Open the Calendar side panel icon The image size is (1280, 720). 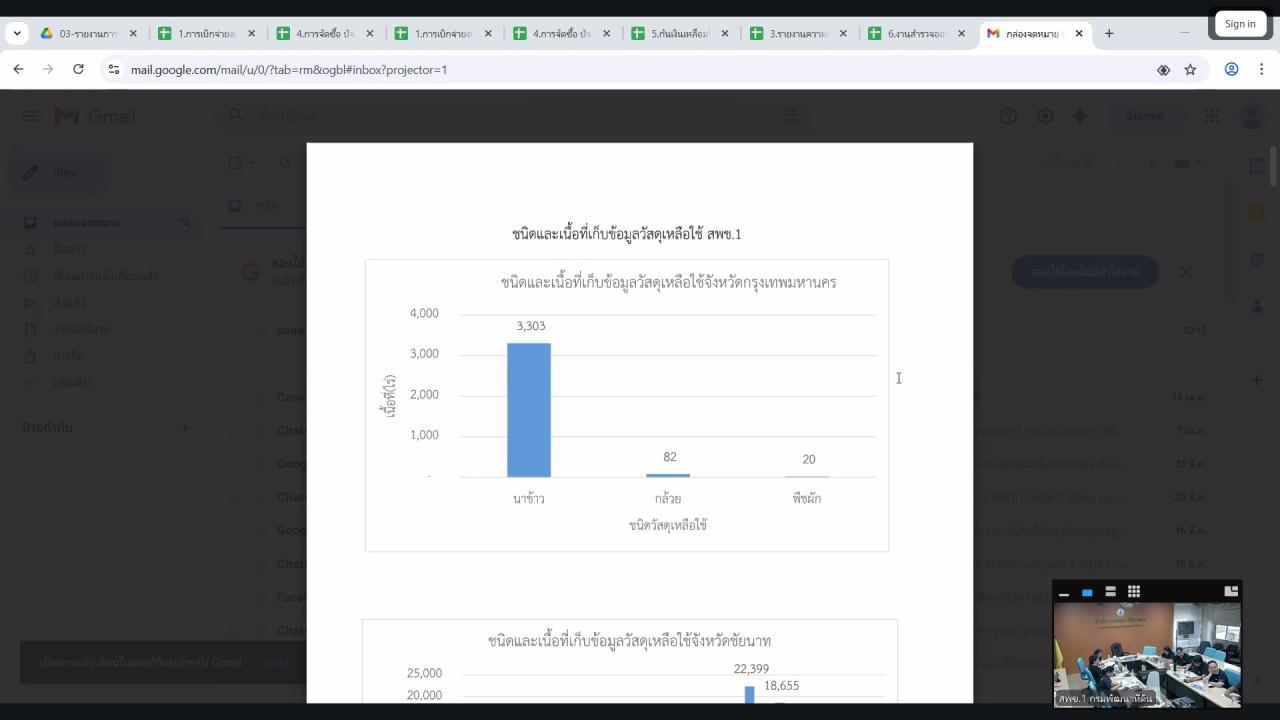coord(1257,166)
